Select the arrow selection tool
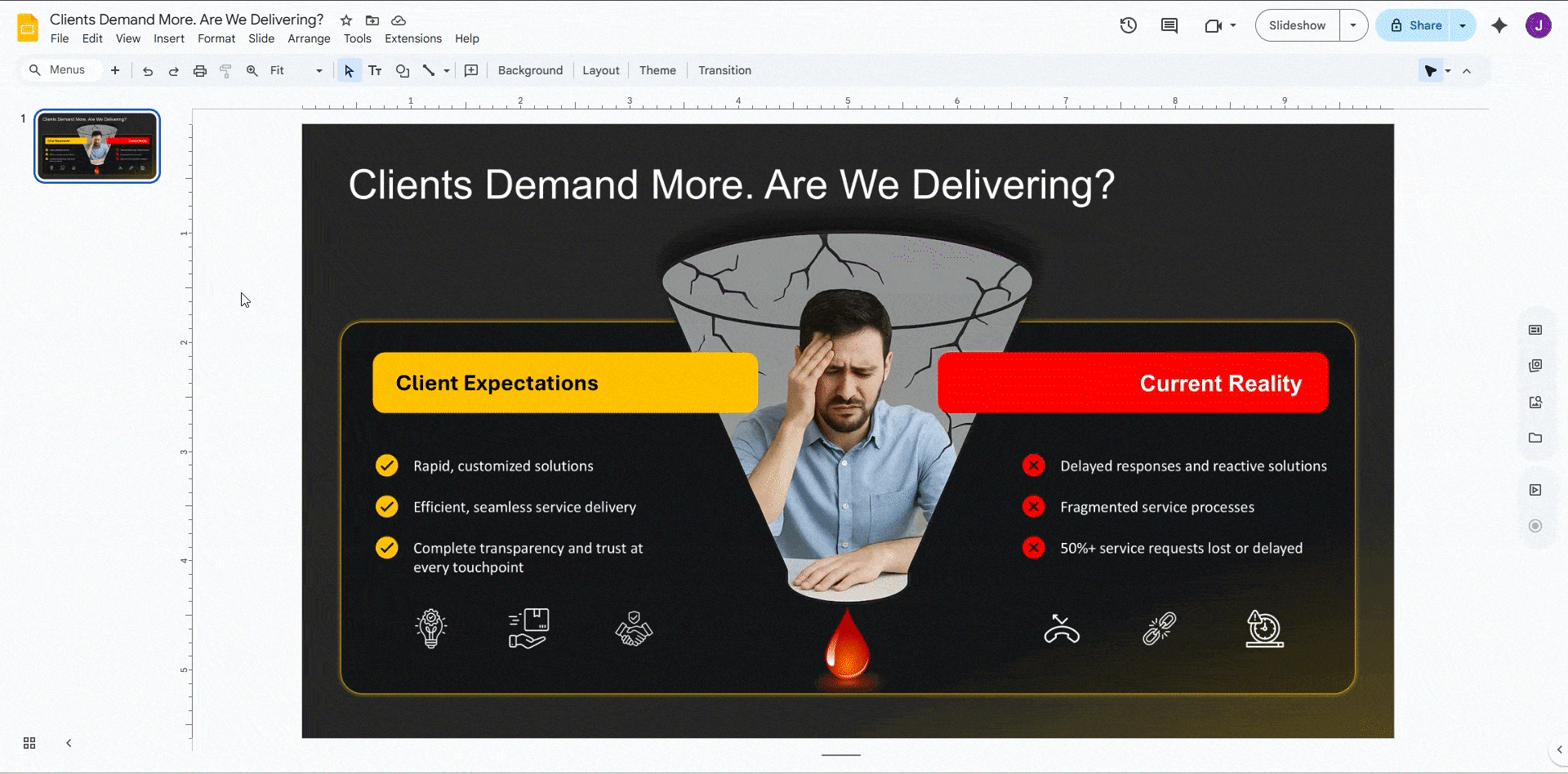This screenshot has width=1568, height=774. coord(349,70)
